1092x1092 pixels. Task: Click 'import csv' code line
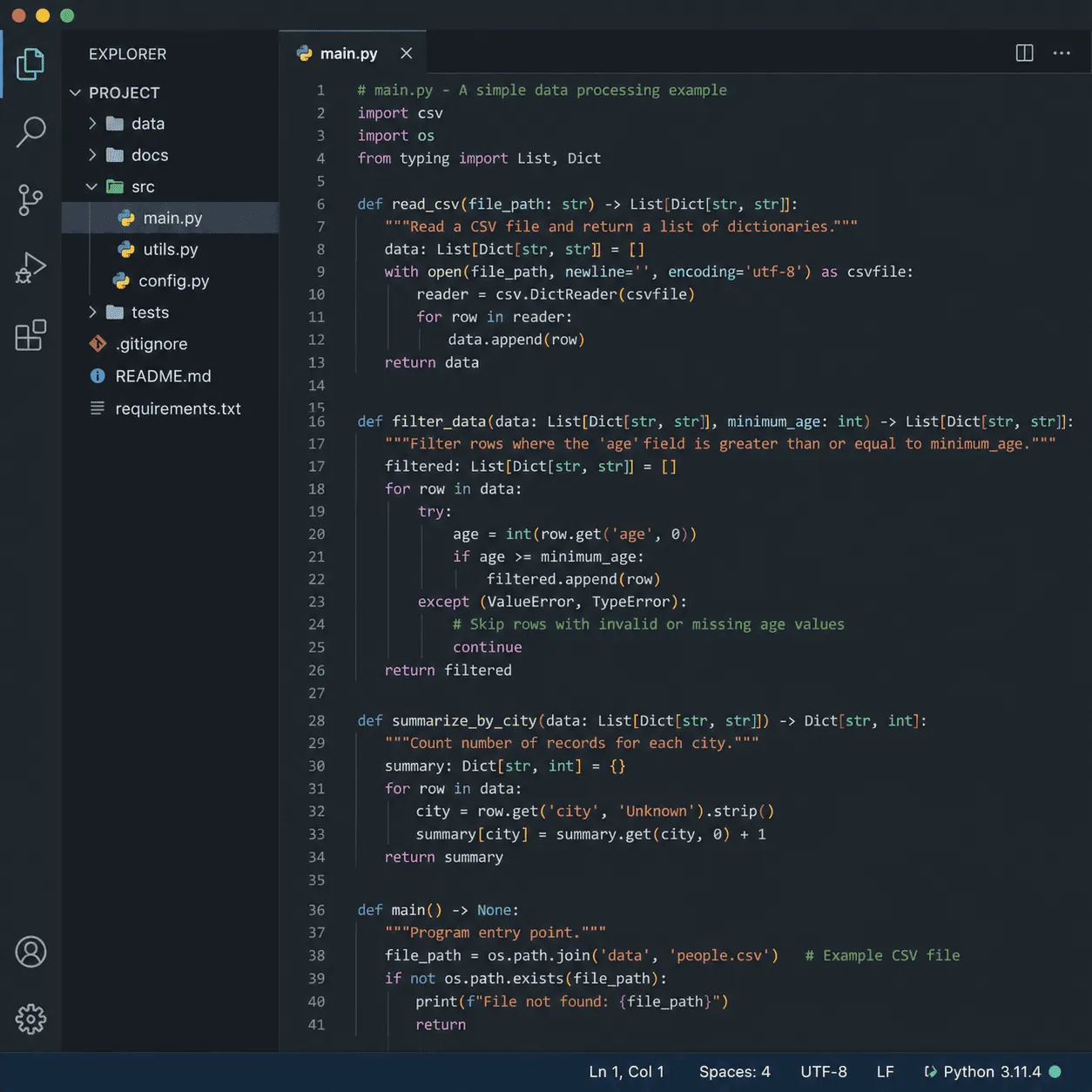(x=400, y=113)
